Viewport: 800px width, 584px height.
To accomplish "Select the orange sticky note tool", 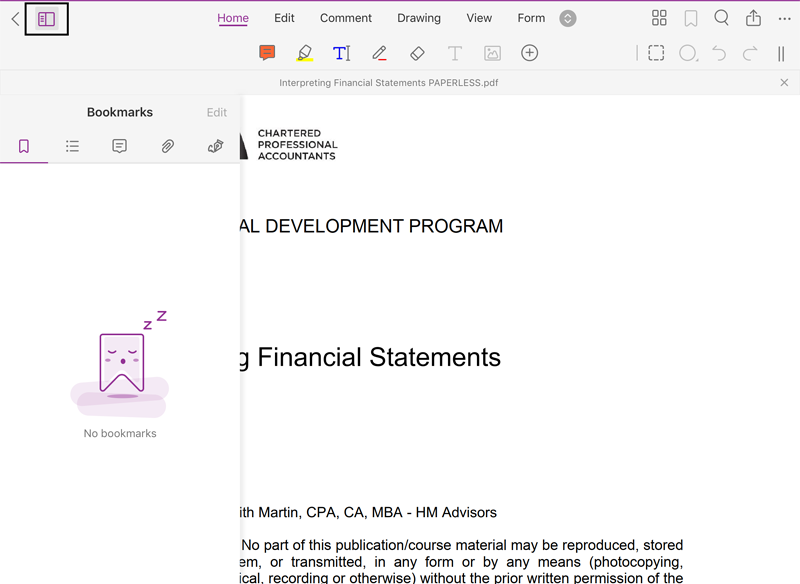I will [267, 53].
